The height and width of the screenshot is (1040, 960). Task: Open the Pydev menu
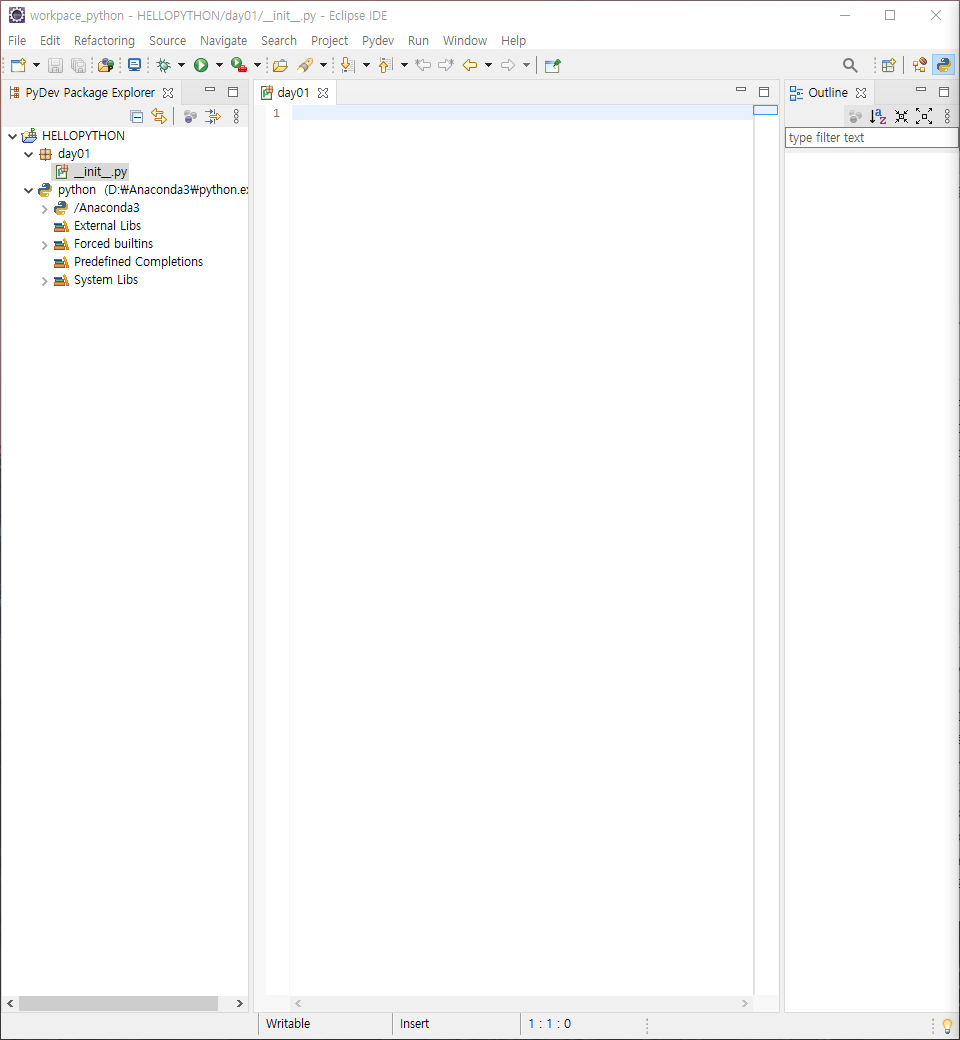point(378,40)
